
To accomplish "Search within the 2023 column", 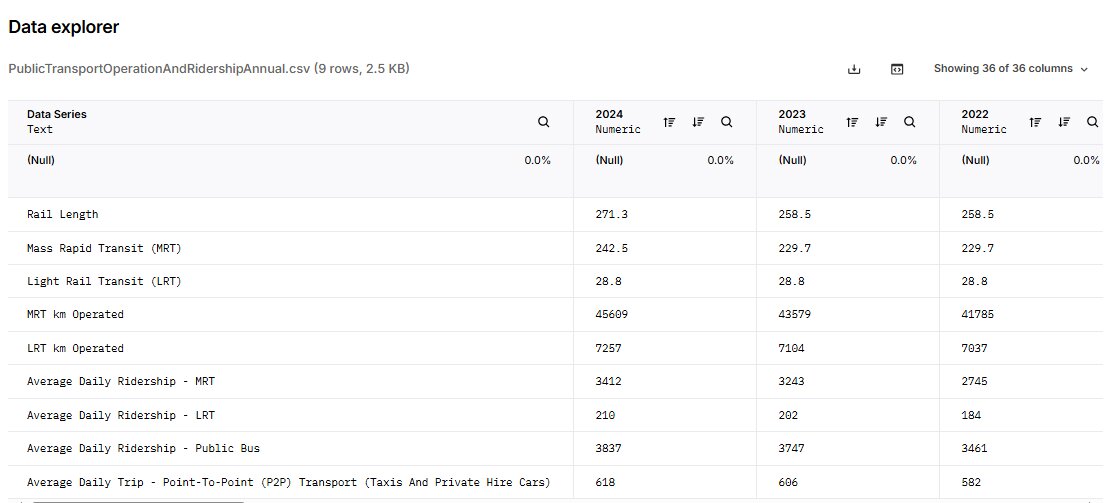I will coord(910,122).
